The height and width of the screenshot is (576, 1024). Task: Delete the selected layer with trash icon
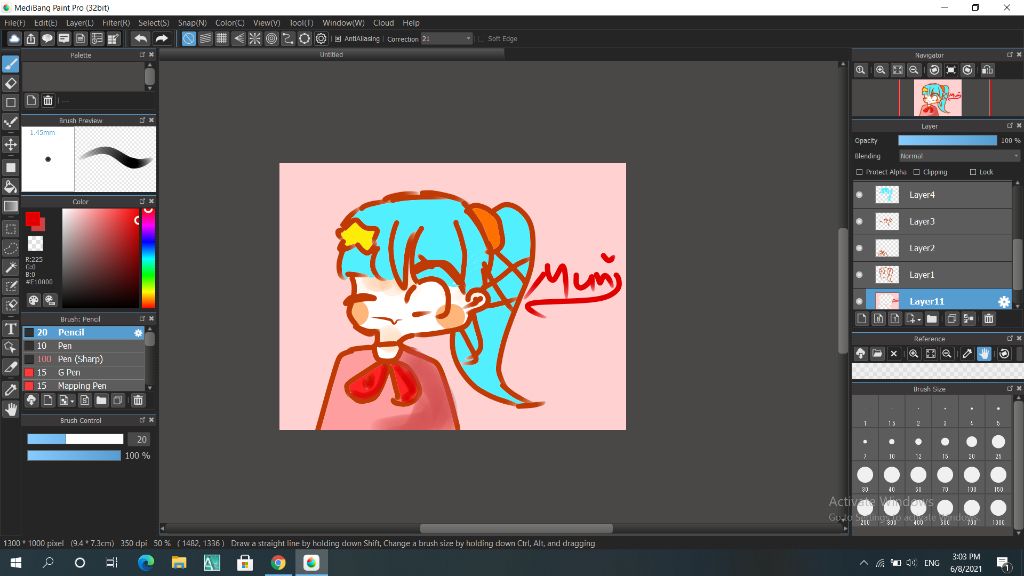[x=989, y=319]
